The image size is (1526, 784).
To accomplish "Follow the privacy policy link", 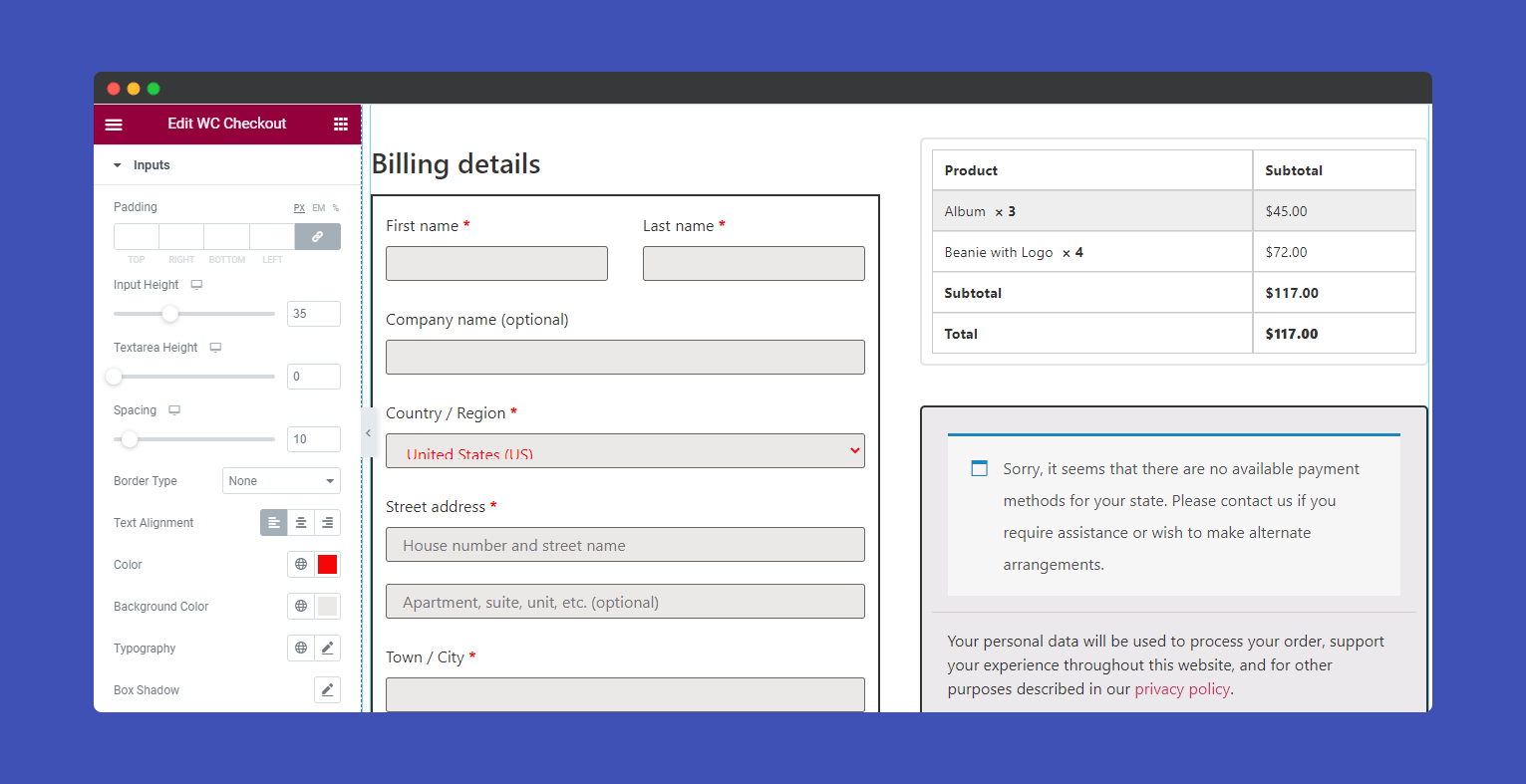I will pyautogui.click(x=1182, y=689).
